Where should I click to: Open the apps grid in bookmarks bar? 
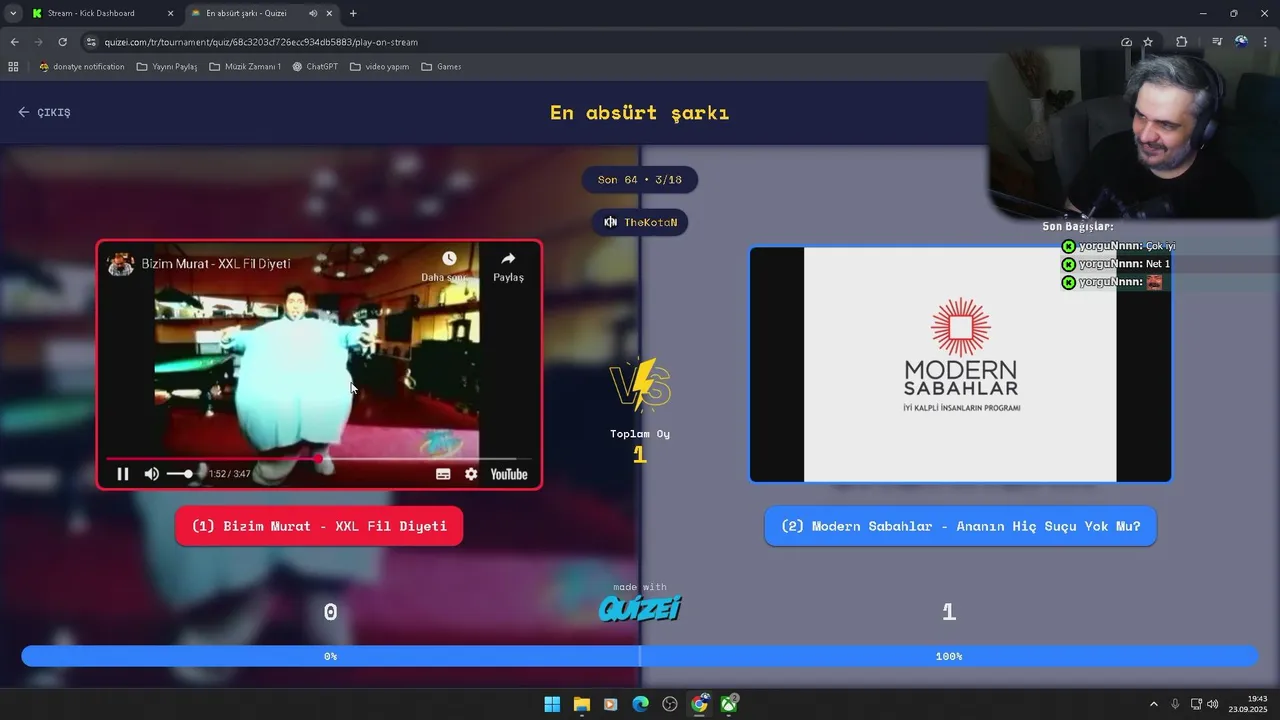pyautogui.click(x=13, y=67)
